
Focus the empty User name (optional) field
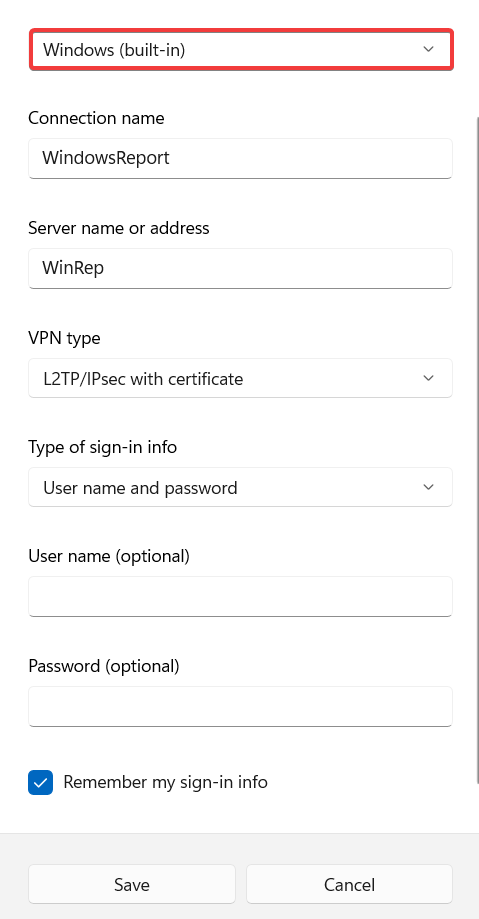[x=240, y=597]
